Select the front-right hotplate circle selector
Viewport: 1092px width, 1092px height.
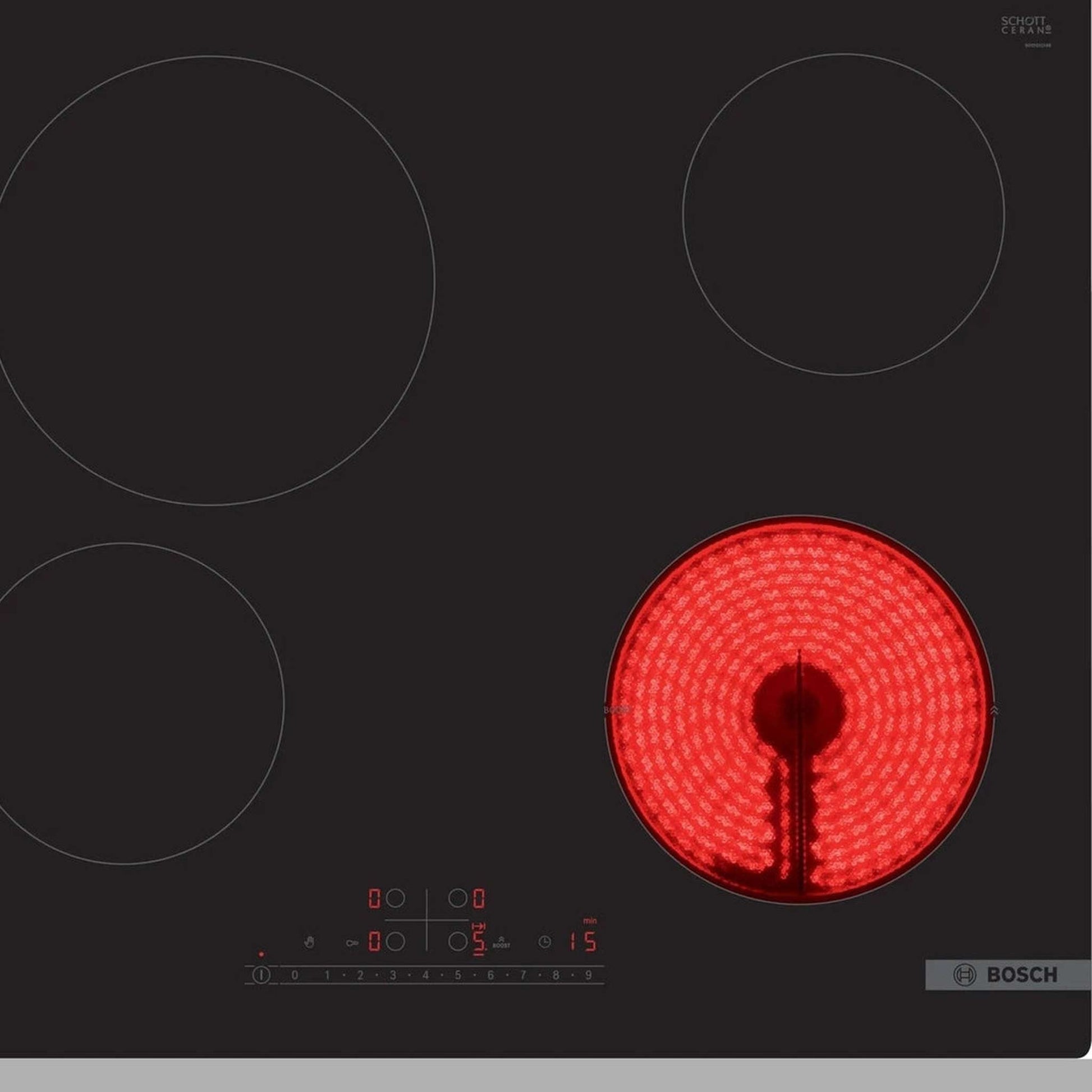457,942
